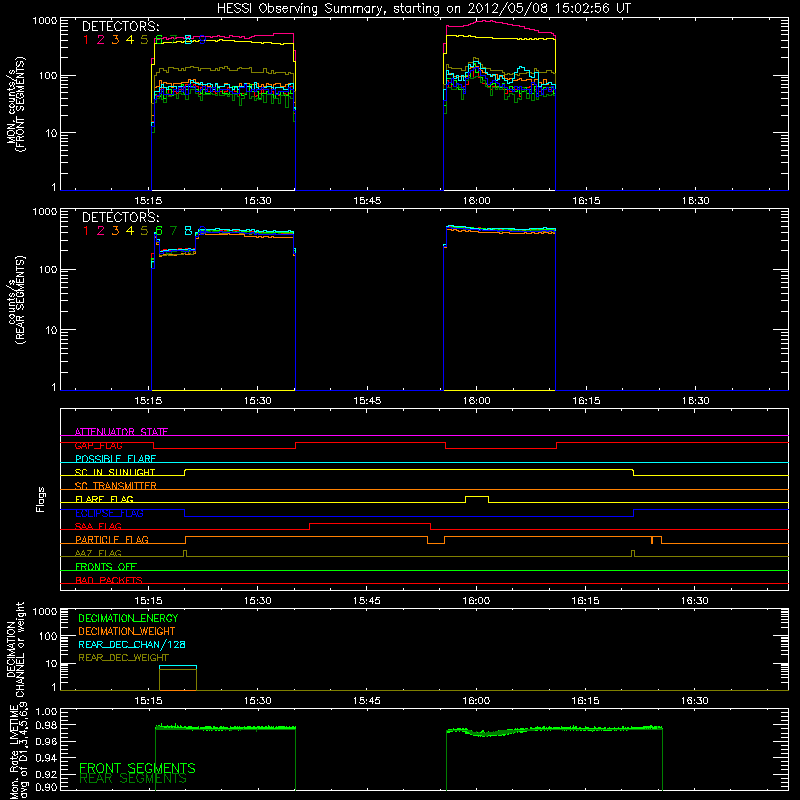The width and height of the screenshot is (800, 800).
Task: Click the REAR SEGMENTS livetime legend label
Action: click(133, 779)
